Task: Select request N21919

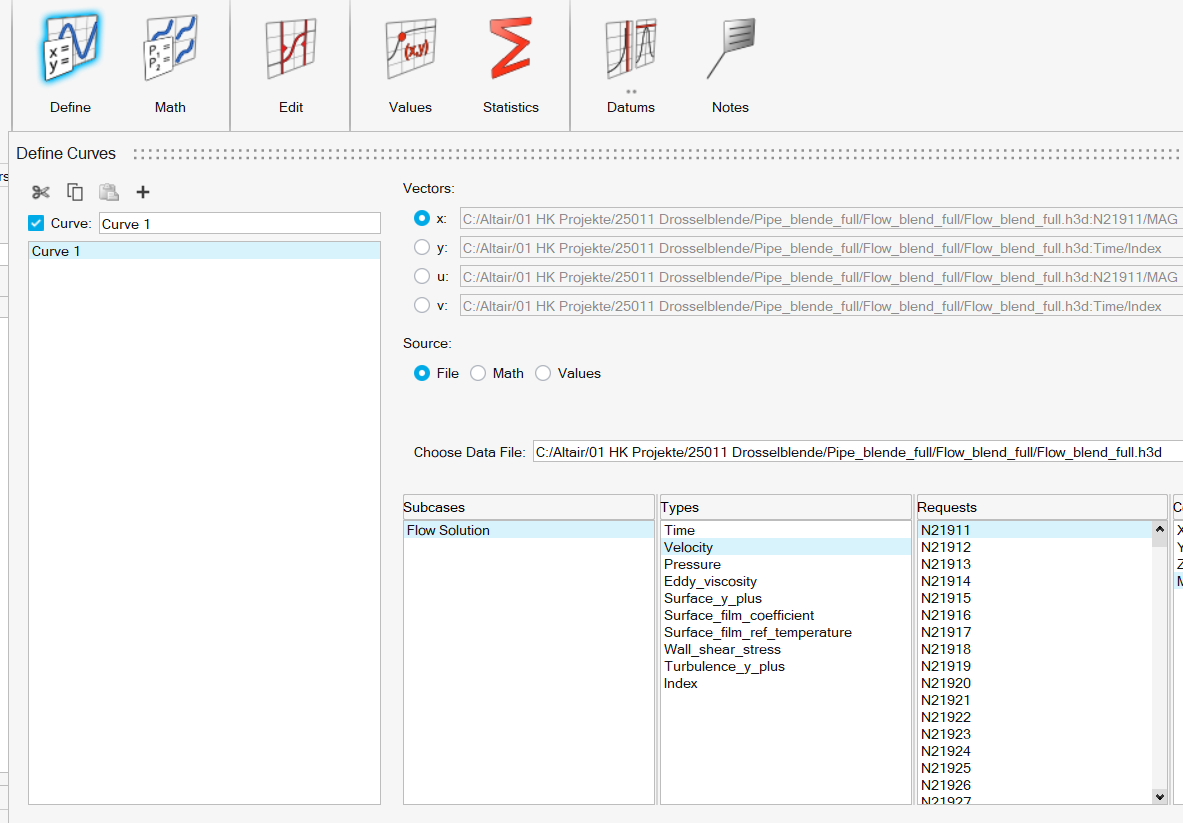Action: (x=1035, y=666)
